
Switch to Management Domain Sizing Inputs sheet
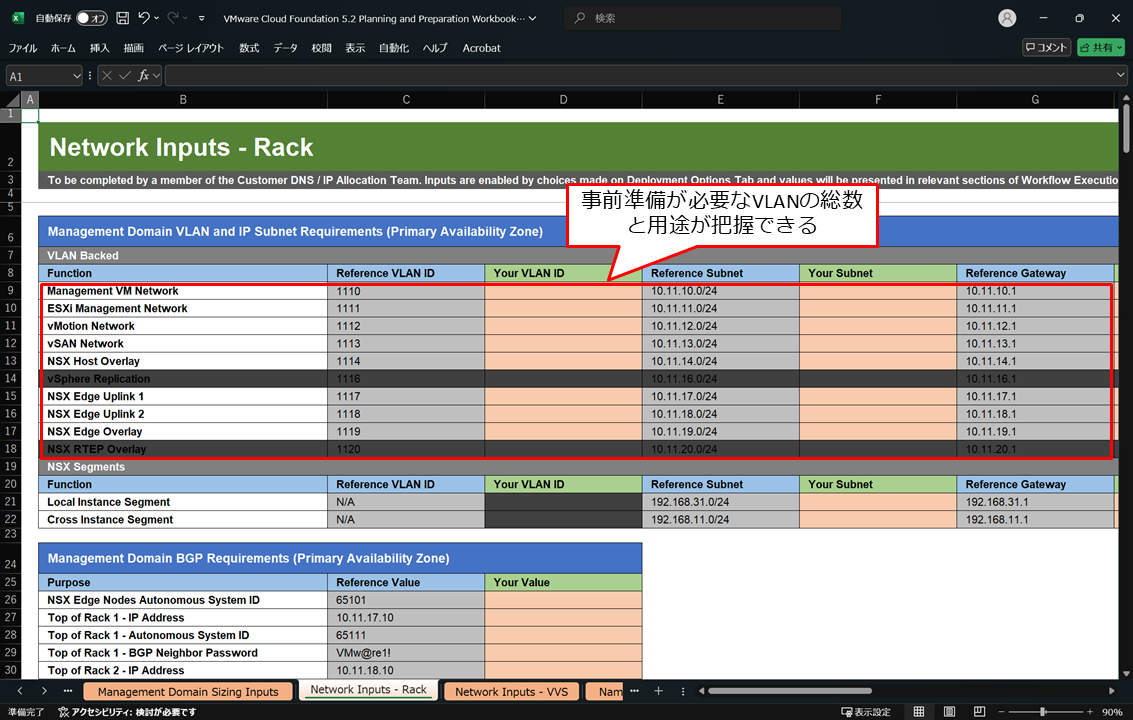click(188, 692)
